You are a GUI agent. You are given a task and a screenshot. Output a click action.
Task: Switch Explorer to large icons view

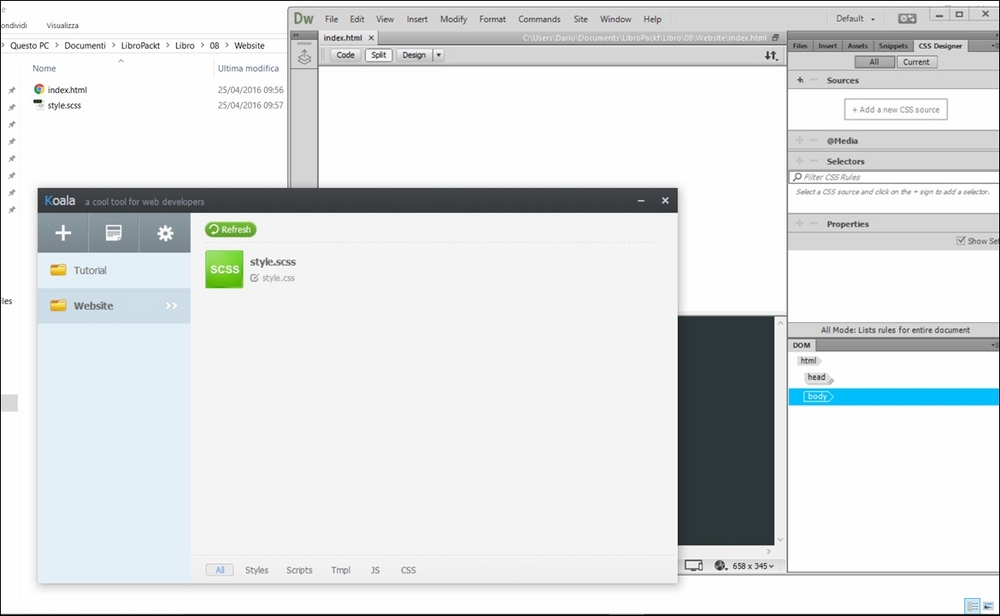coord(988,606)
